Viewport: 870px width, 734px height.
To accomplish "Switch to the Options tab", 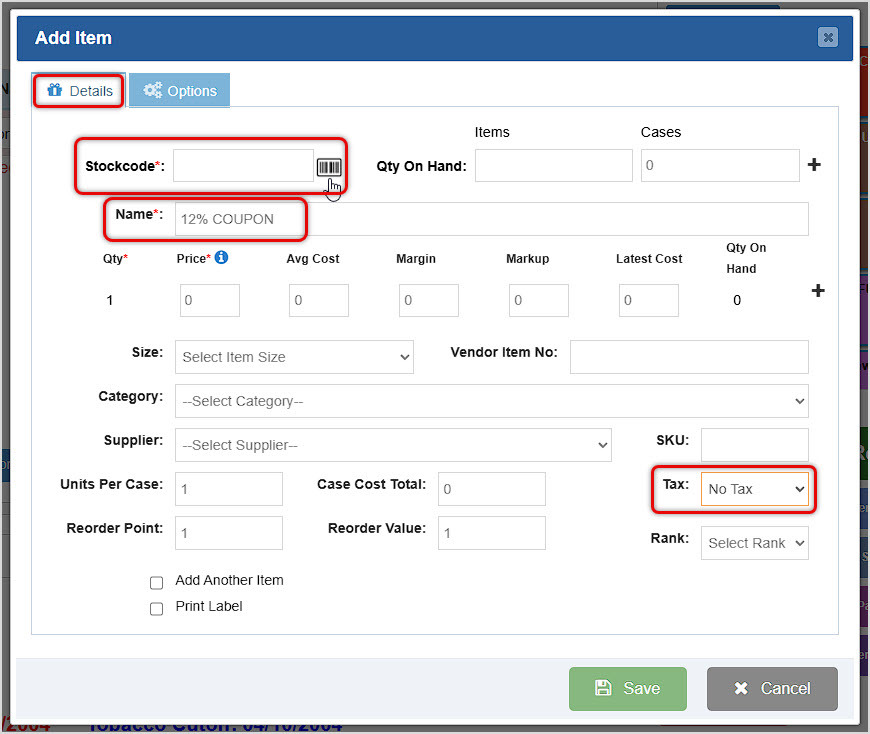I will pos(179,89).
